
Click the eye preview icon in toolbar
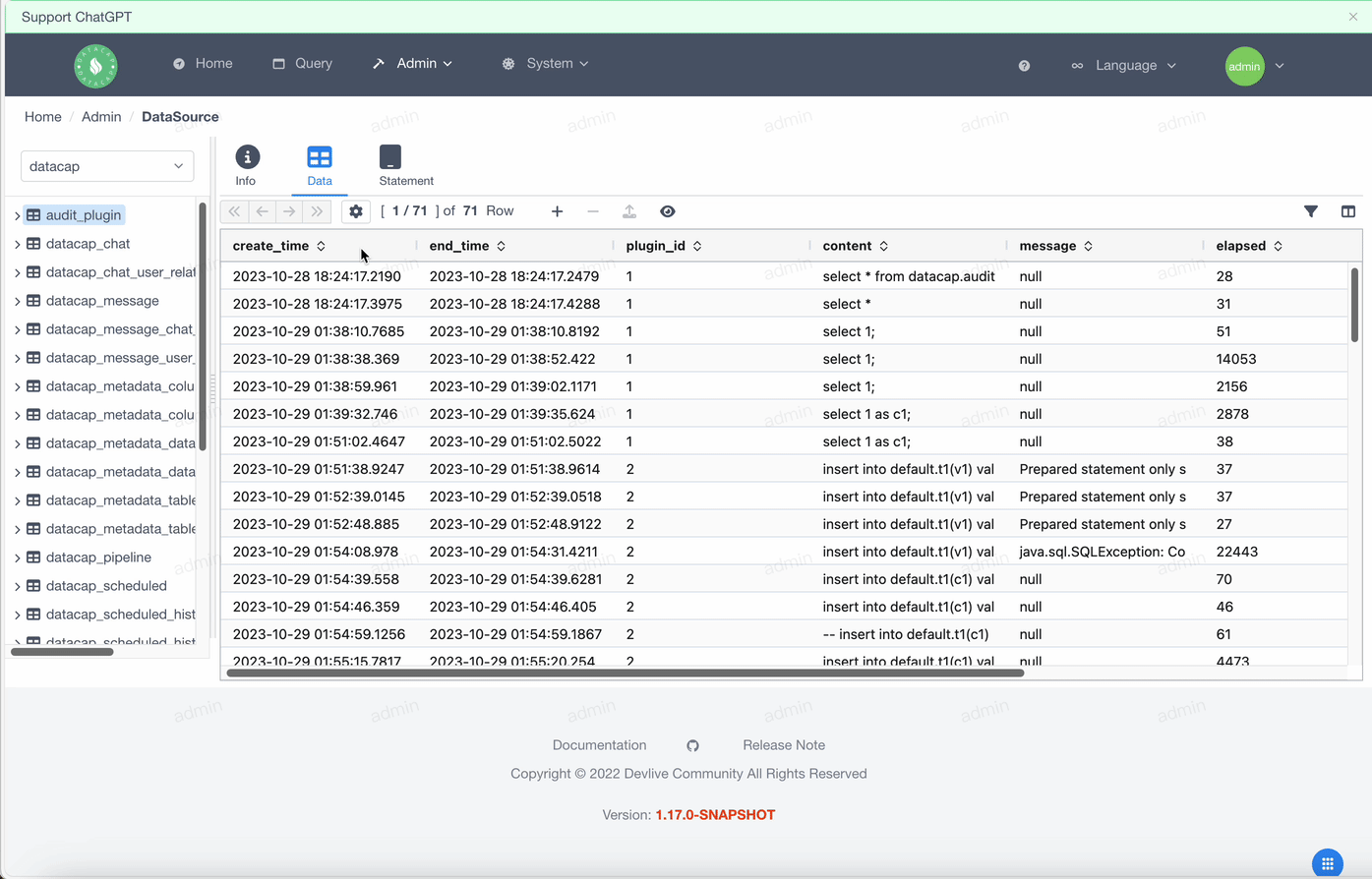668,211
